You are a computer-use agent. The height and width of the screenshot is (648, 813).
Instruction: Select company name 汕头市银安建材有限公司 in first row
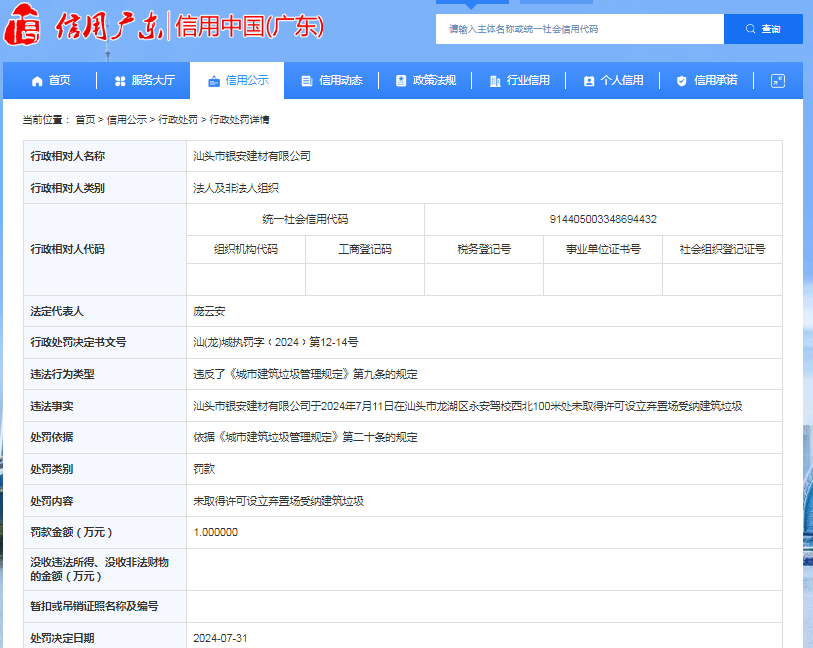click(252, 156)
